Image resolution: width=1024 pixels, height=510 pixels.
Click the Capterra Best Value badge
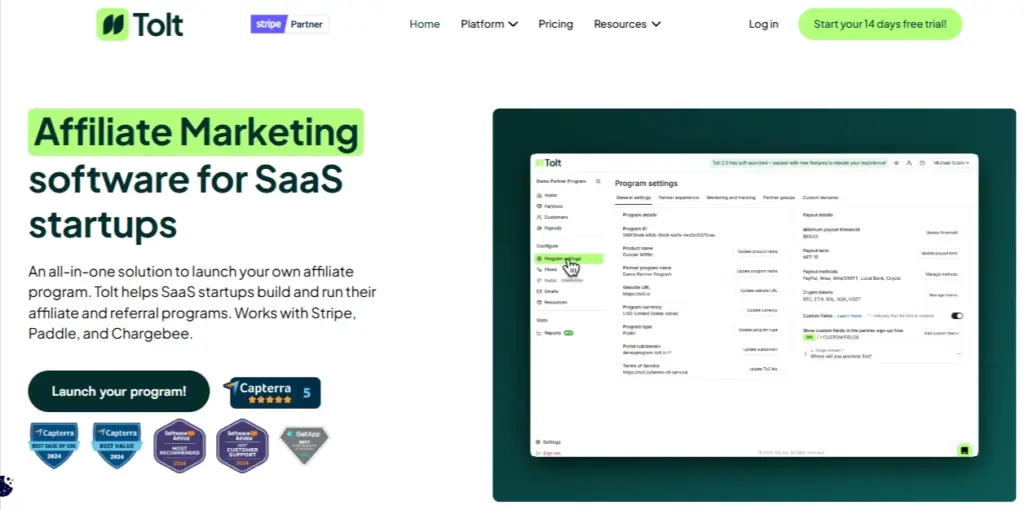(116, 445)
